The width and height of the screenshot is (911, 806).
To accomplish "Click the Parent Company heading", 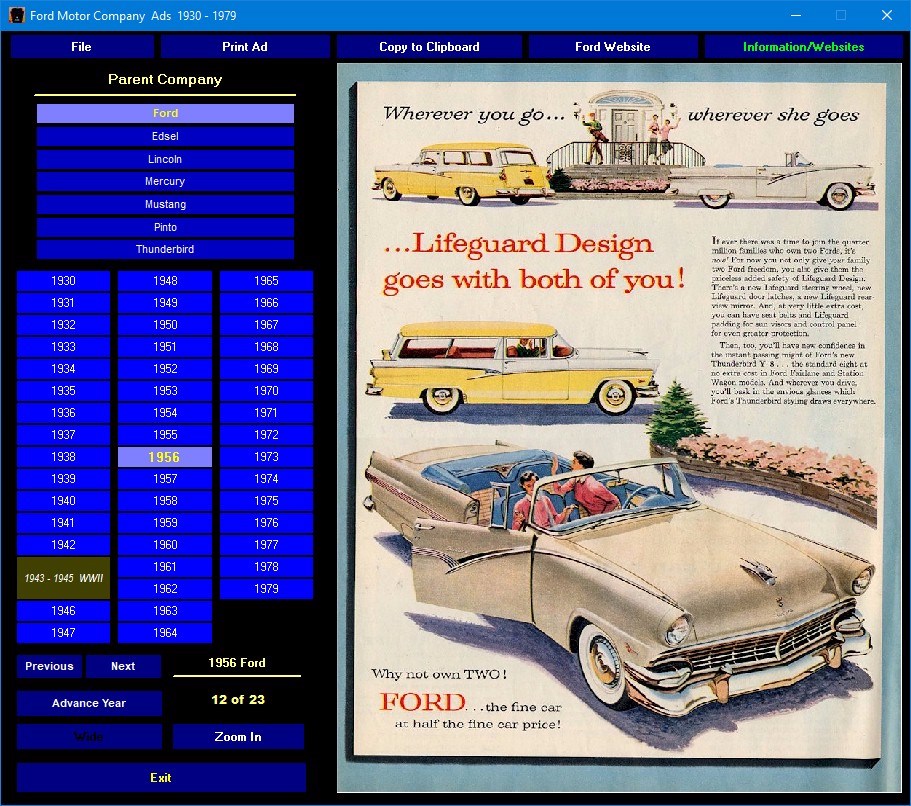I will coord(165,80).
